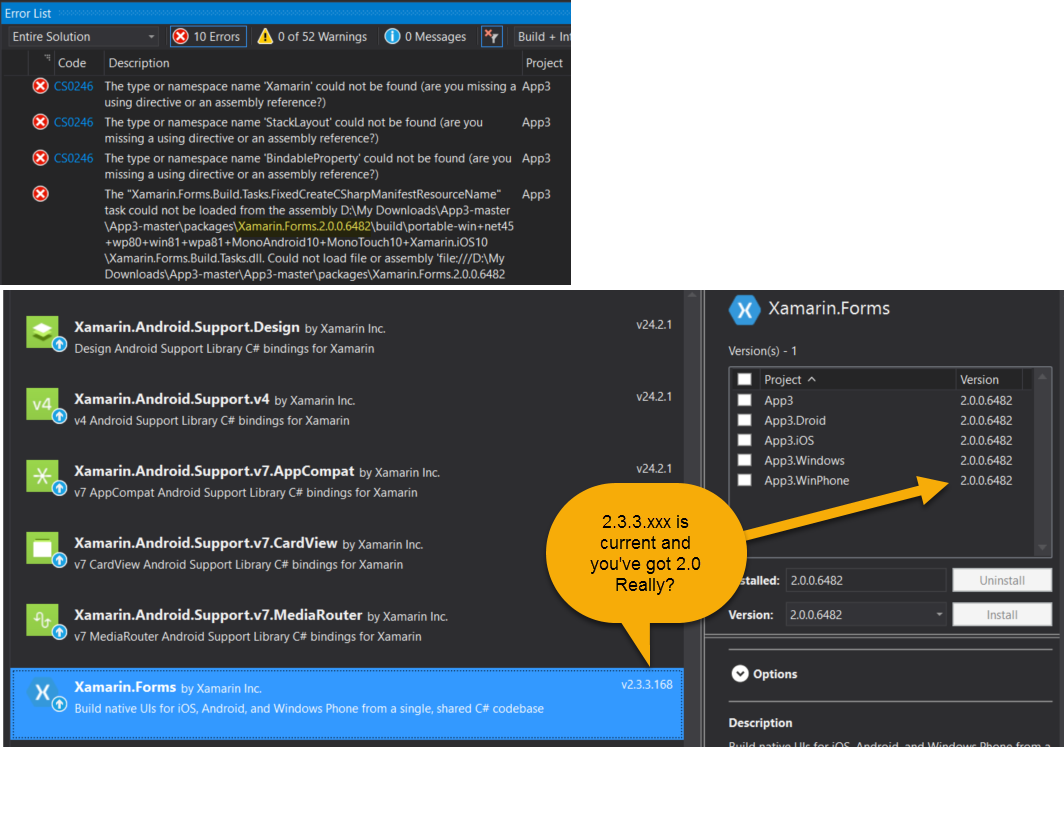Toggle the 10 Errors filter button

(x=208, y=37)
